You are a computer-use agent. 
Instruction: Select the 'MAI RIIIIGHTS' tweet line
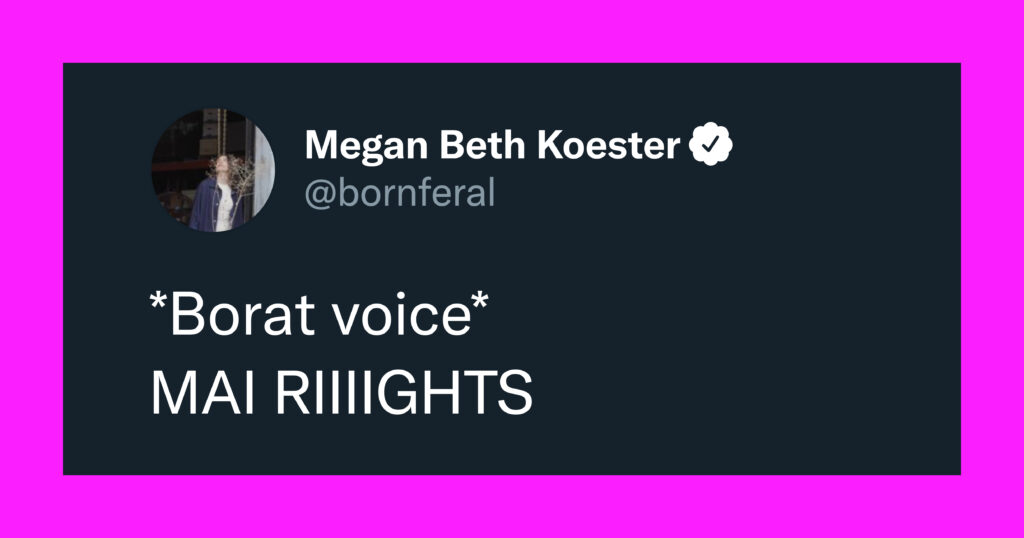[342, 393]
